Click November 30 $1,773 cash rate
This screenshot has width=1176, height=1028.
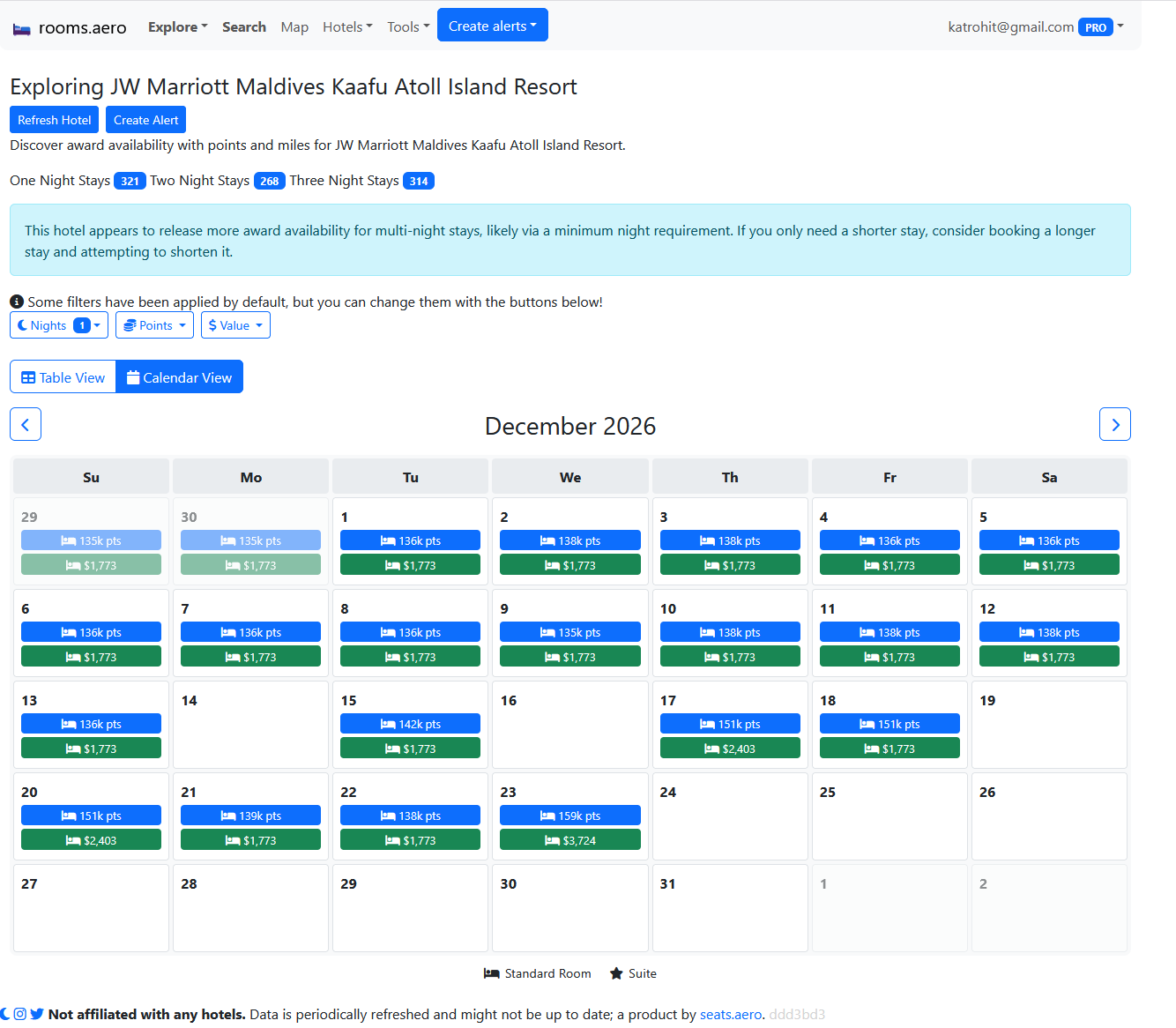(x=250, y=565)
